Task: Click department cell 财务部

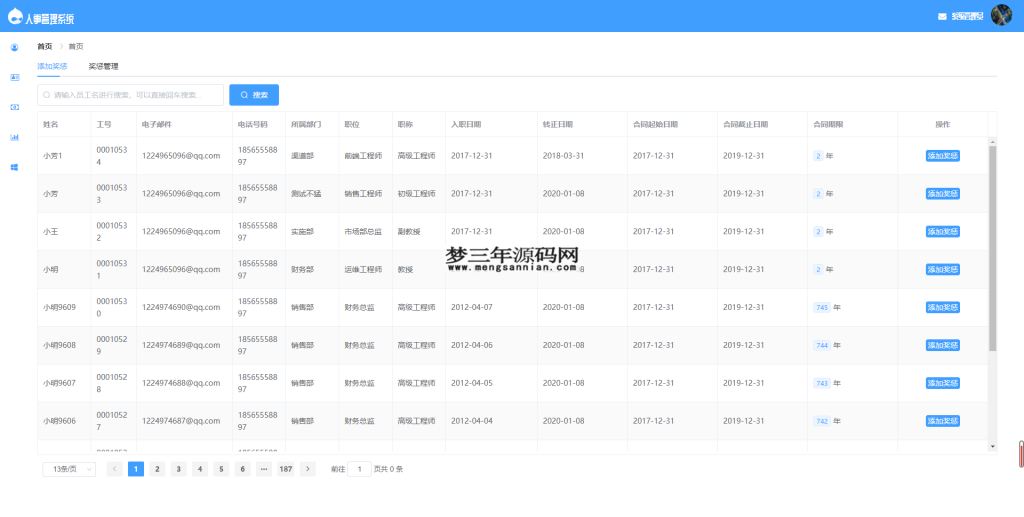Action: (302, 270)
